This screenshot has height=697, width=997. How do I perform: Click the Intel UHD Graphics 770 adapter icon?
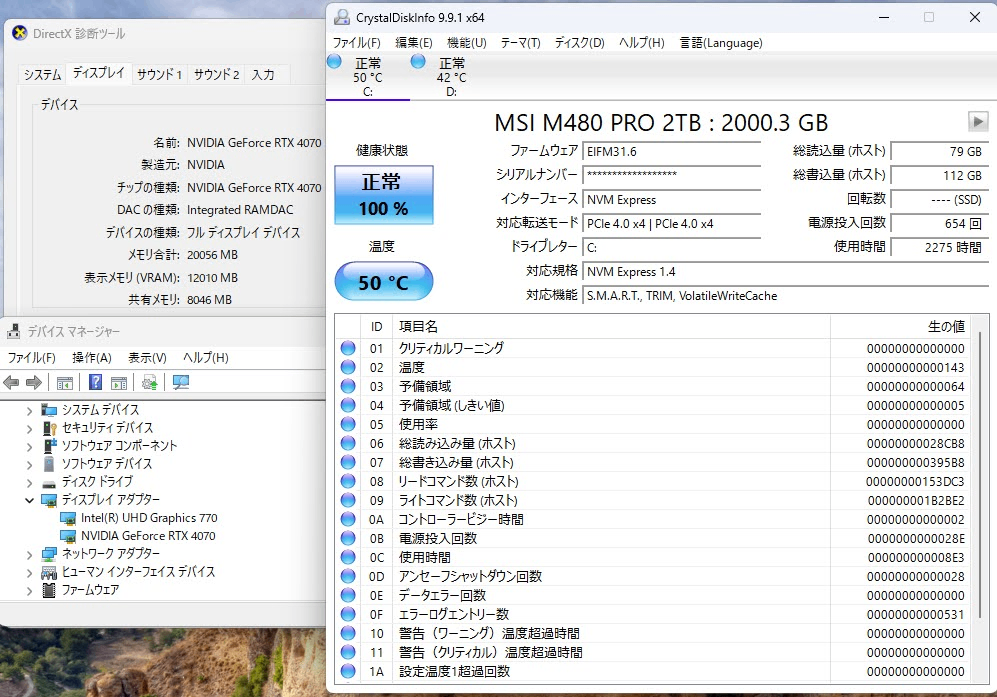(68, 518)
